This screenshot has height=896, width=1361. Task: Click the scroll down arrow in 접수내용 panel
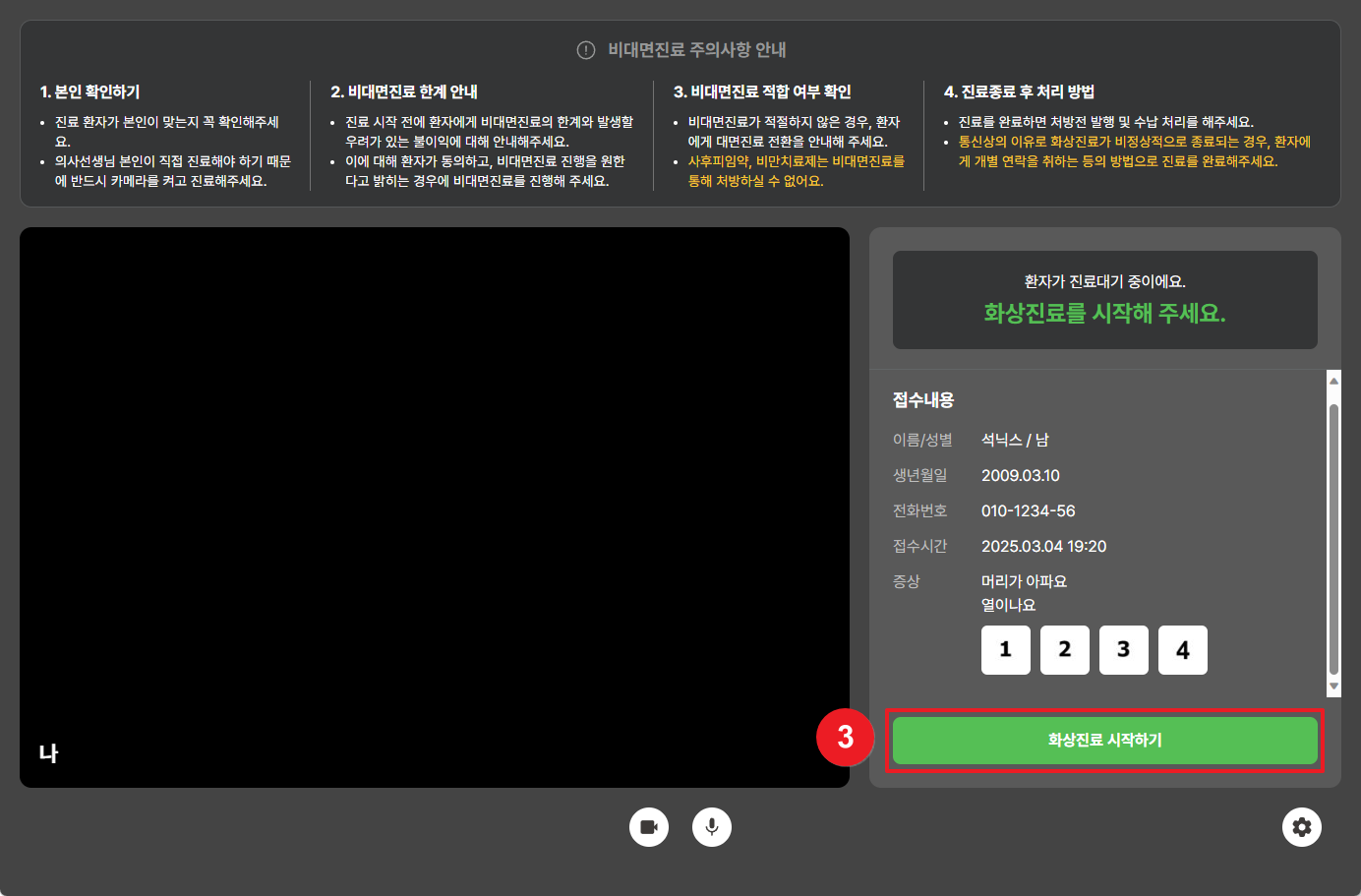pyautogui.click(x=1333, y=687)
